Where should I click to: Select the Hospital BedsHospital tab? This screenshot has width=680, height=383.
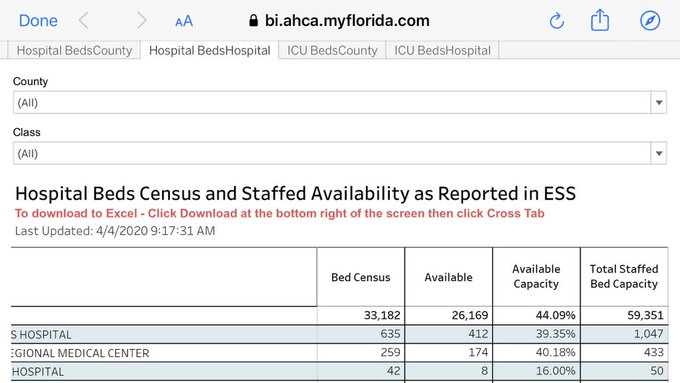(x=209, y=50)
